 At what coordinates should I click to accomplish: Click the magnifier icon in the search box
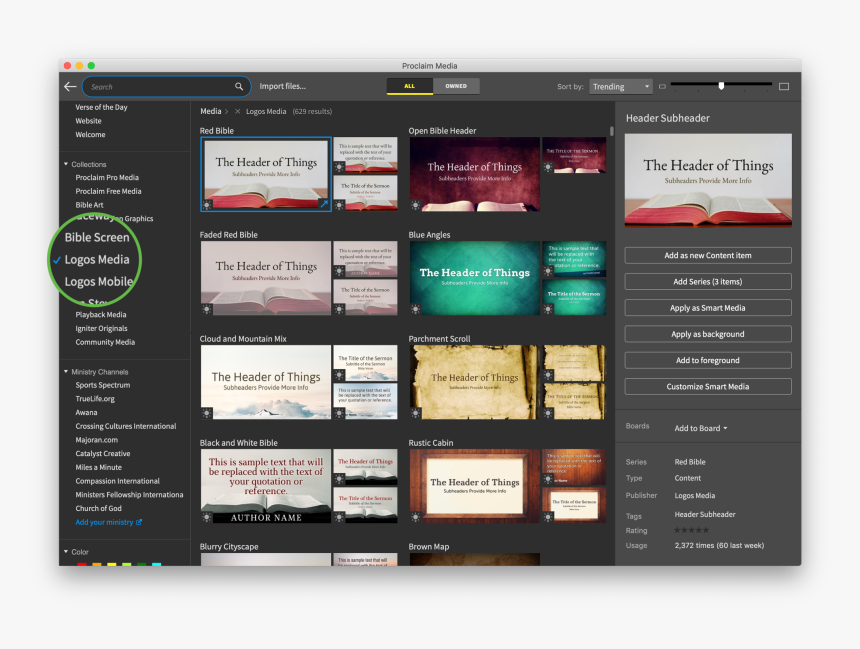pos(239,87)
